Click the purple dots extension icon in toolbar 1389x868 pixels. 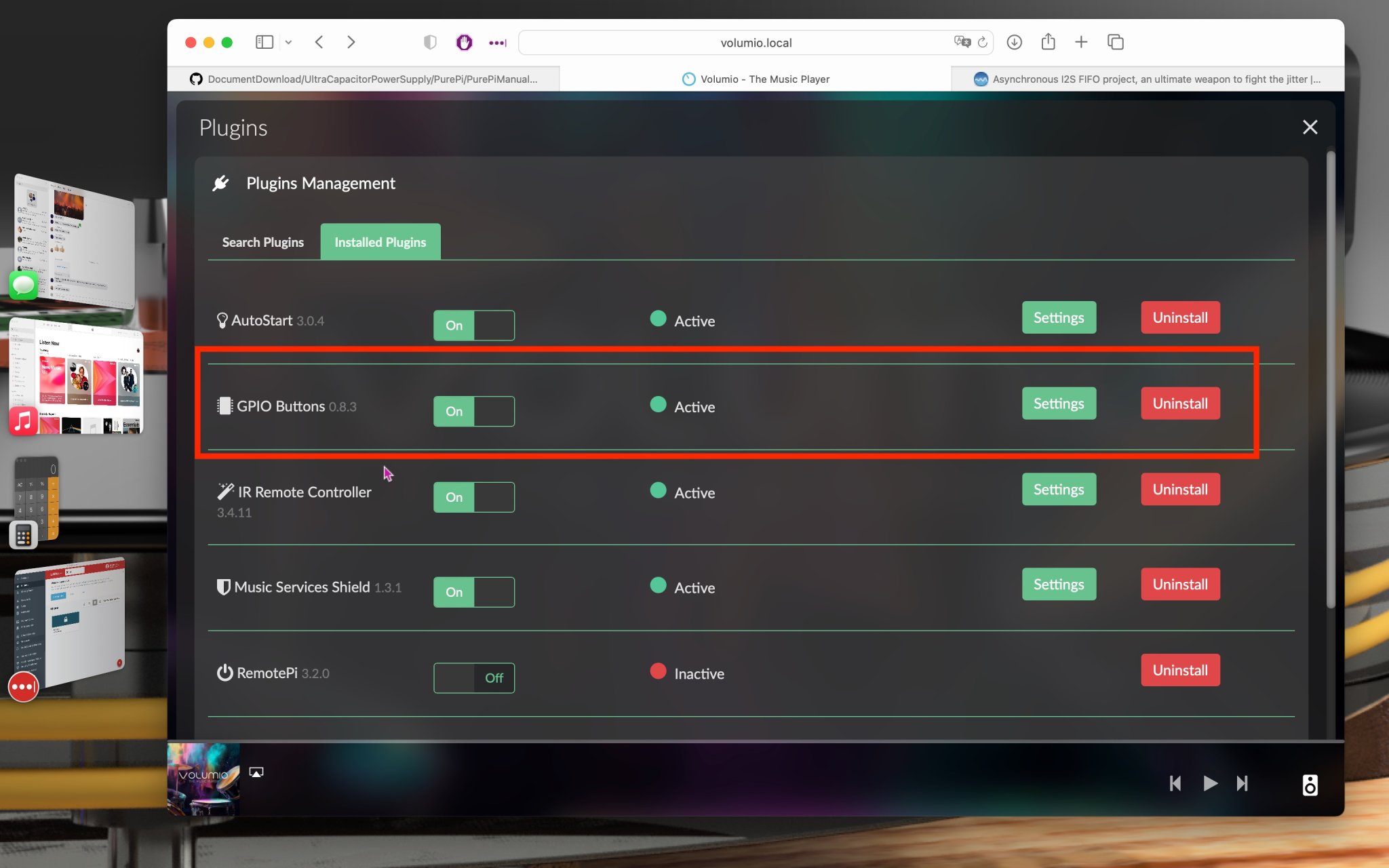[x=498, y=42]
